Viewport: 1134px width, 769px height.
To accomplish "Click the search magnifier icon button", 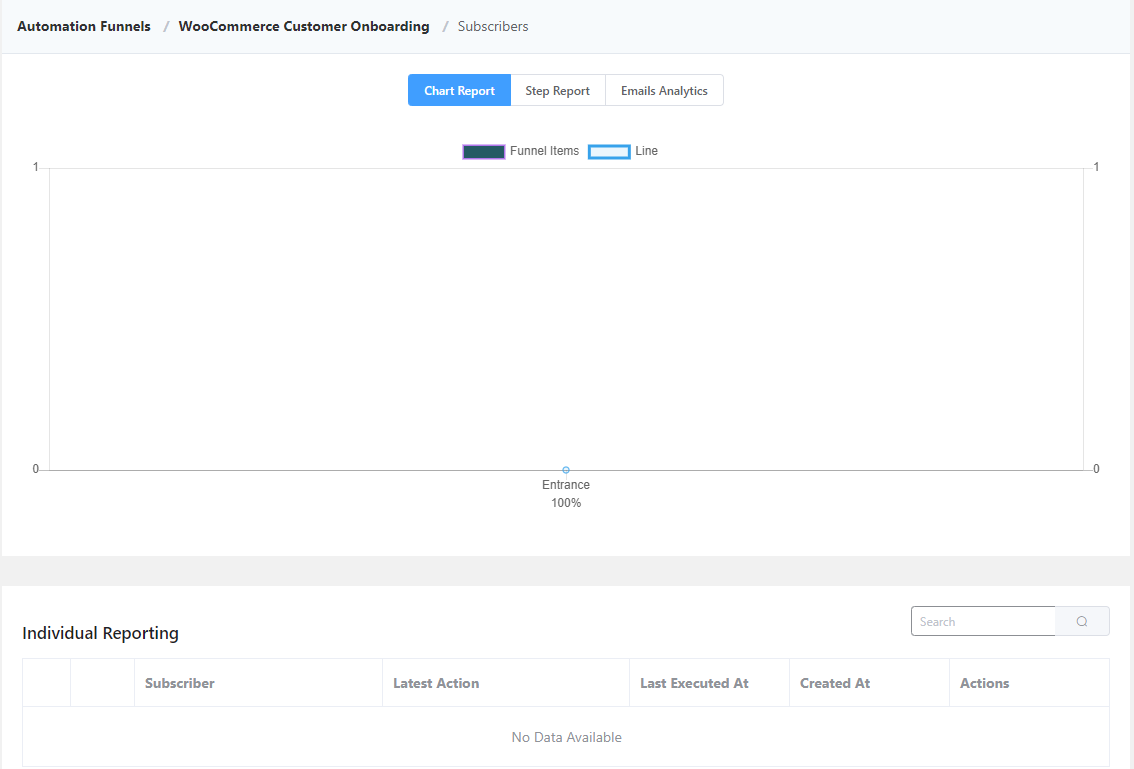I will (x=1082, y=621).
